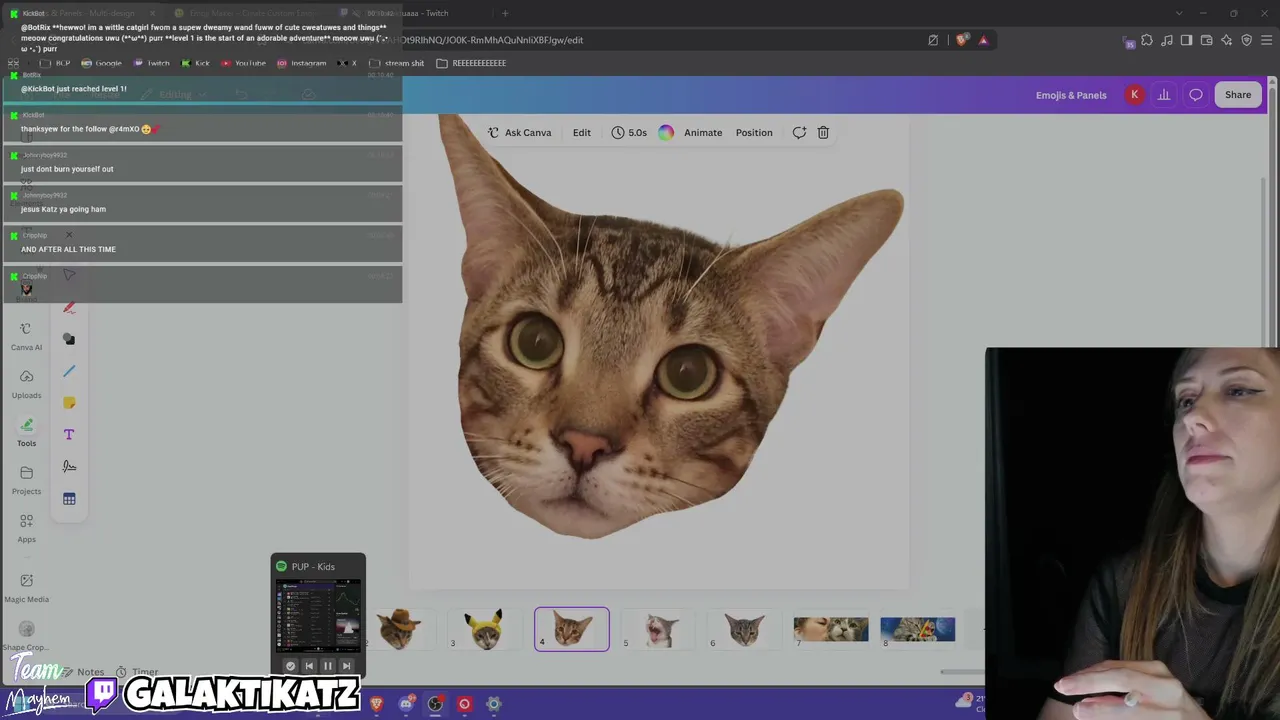1280x720 pixels.
Task: Select page 6 gray cat thumbnail
Action: pos(745,629)
